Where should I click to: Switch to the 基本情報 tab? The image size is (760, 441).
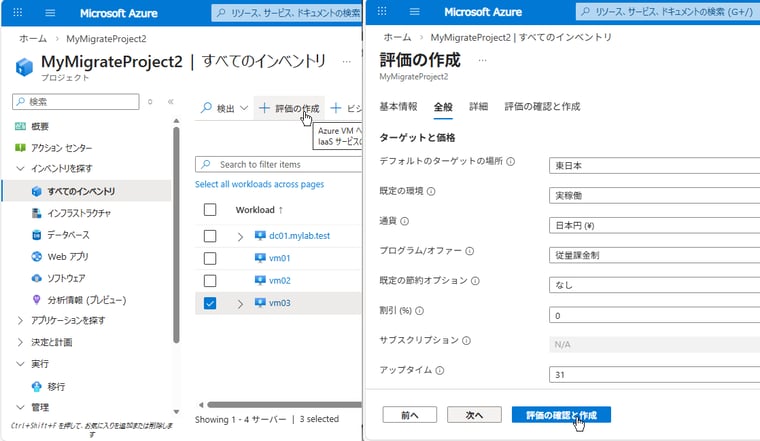pyautogui.click(x=398, y=107)
